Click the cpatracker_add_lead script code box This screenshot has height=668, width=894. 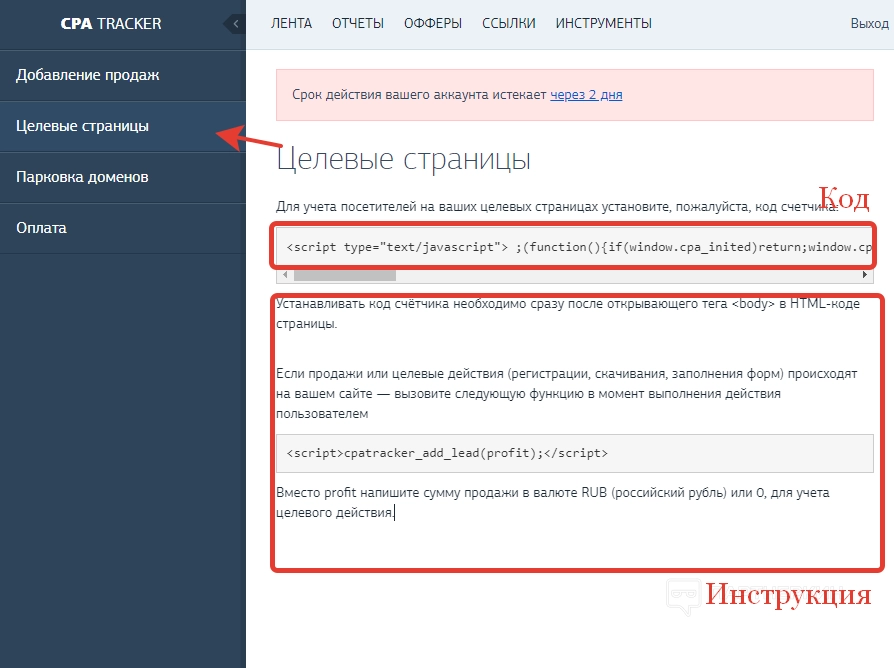(x=575, y=453)
